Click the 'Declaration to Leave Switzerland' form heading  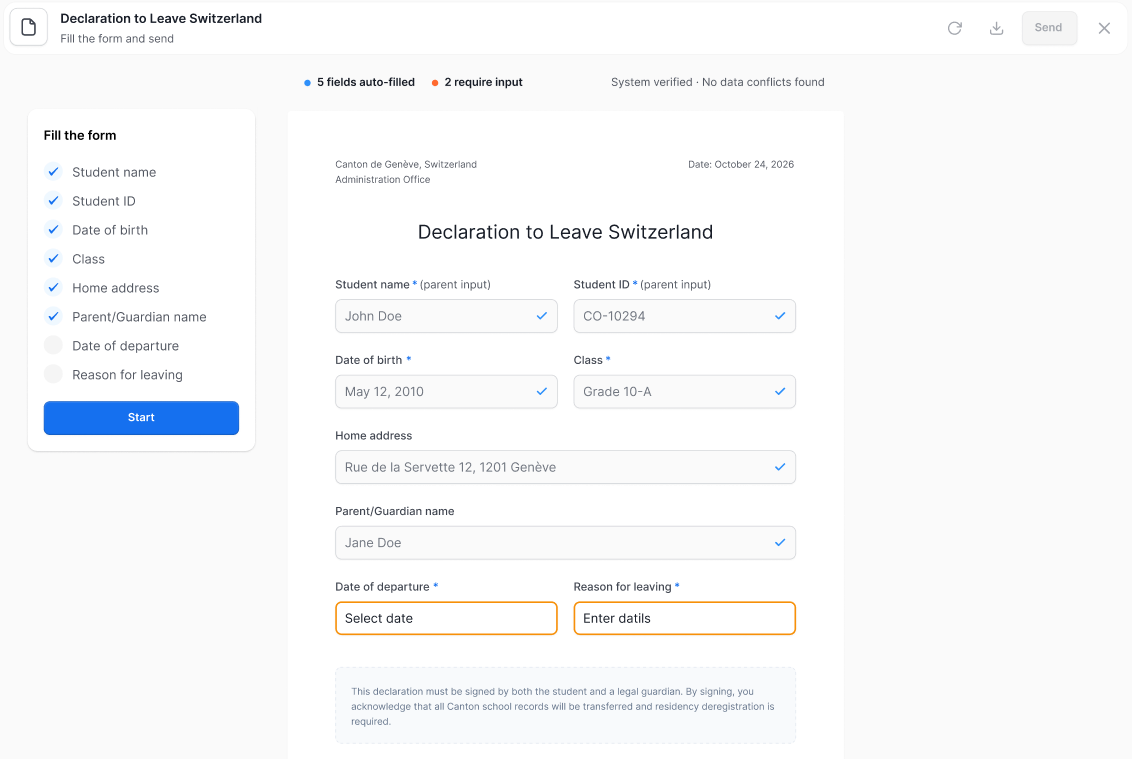pos(565,232)
